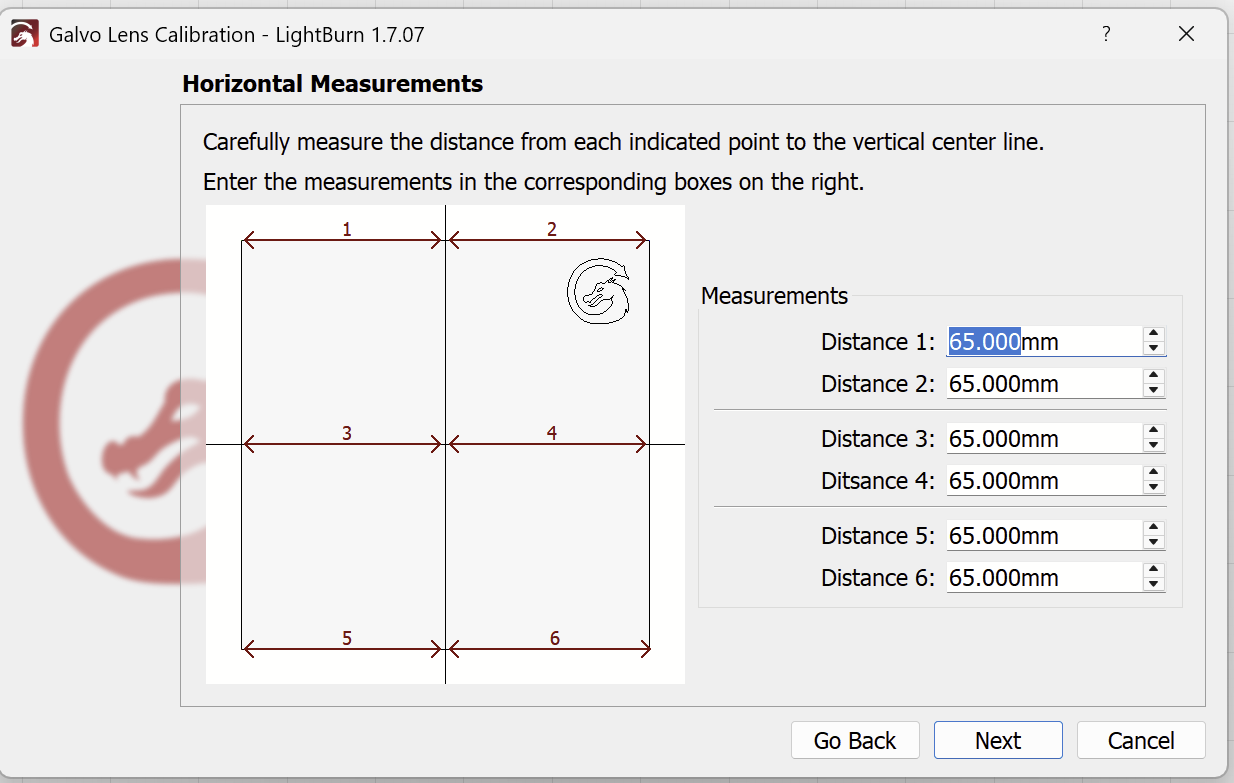Click the Measurements group label

(774, 296)
